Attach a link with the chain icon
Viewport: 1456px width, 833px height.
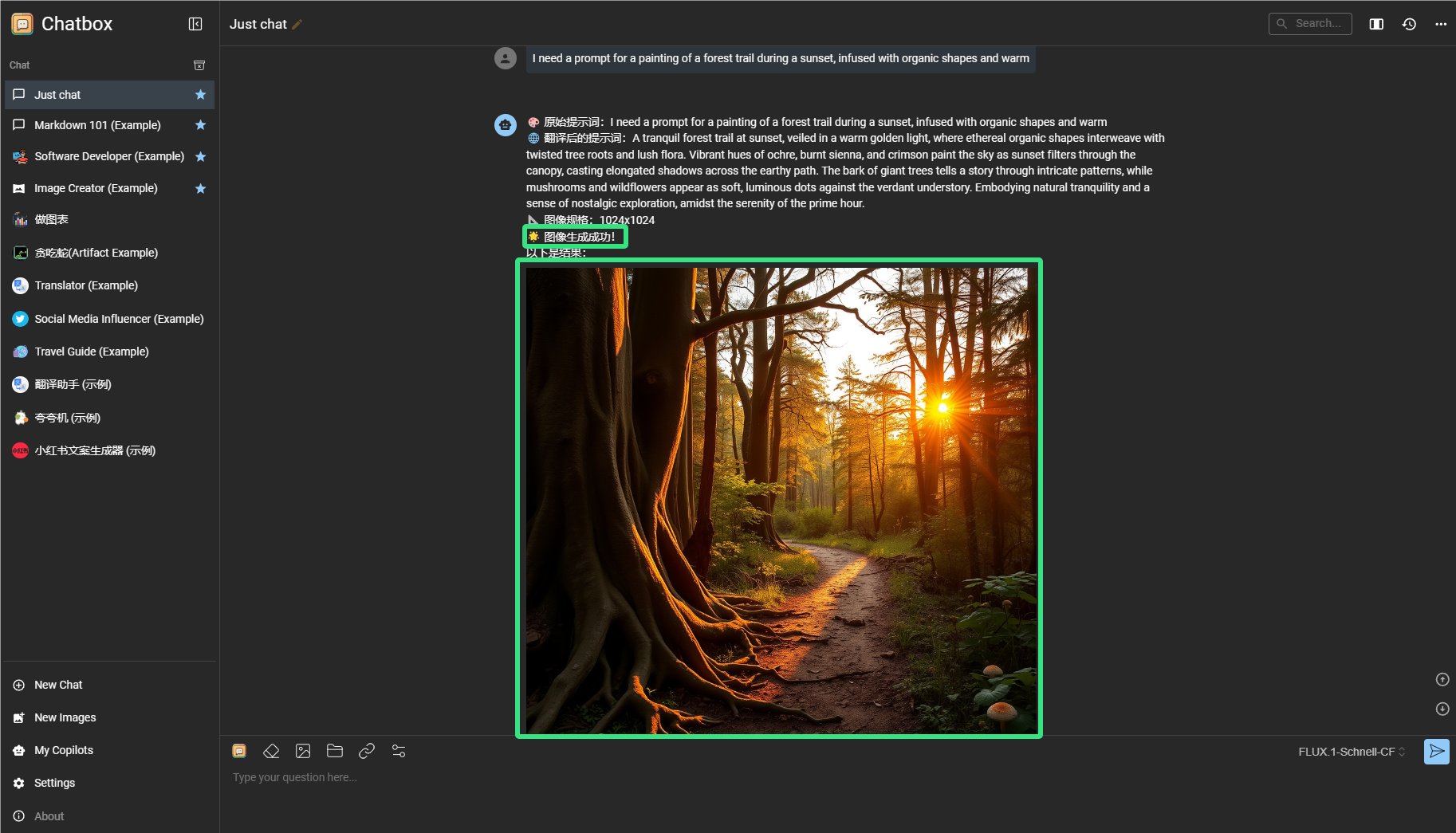pos(367,751)
